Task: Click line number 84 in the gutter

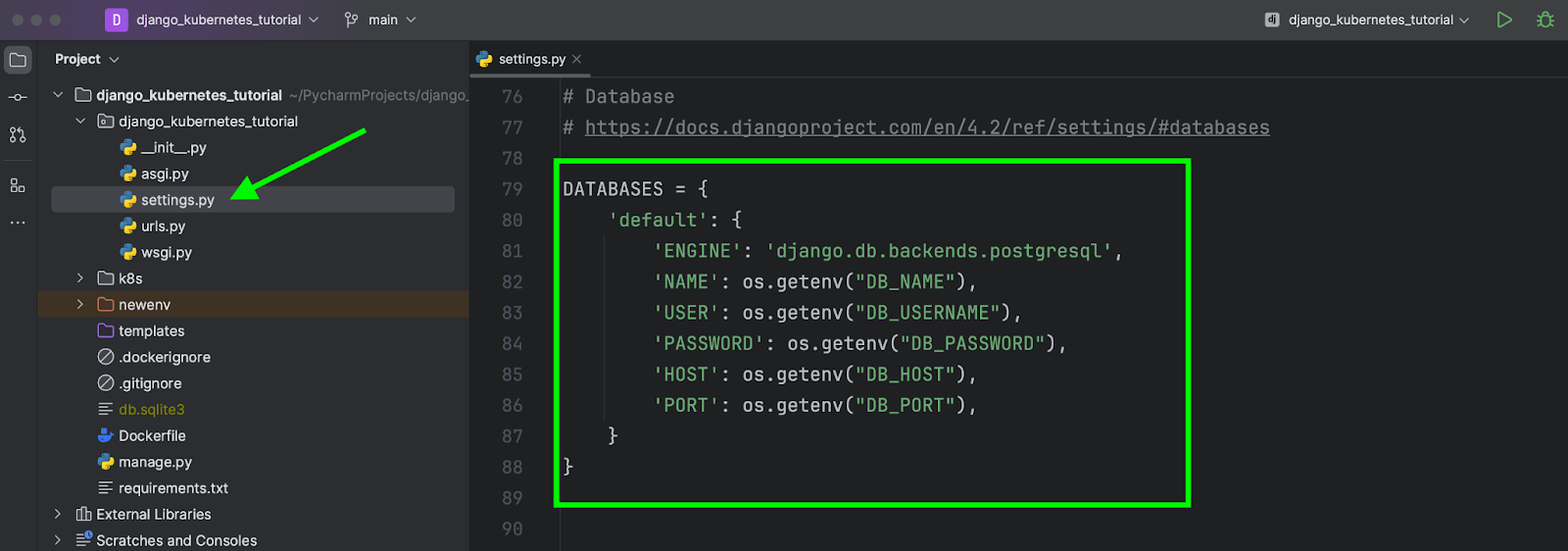Action: pos(512,344)
